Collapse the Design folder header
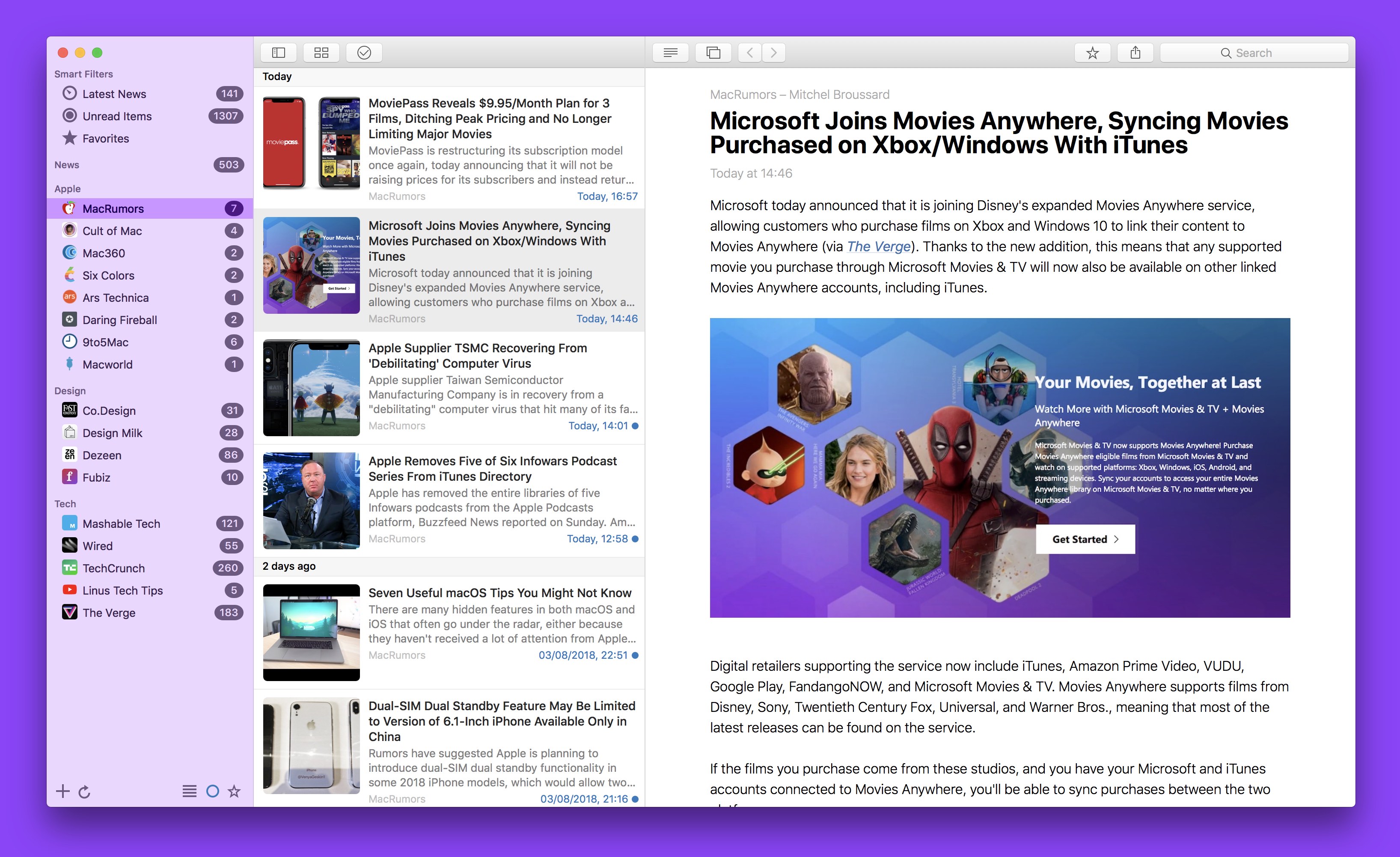 point(70,391)
